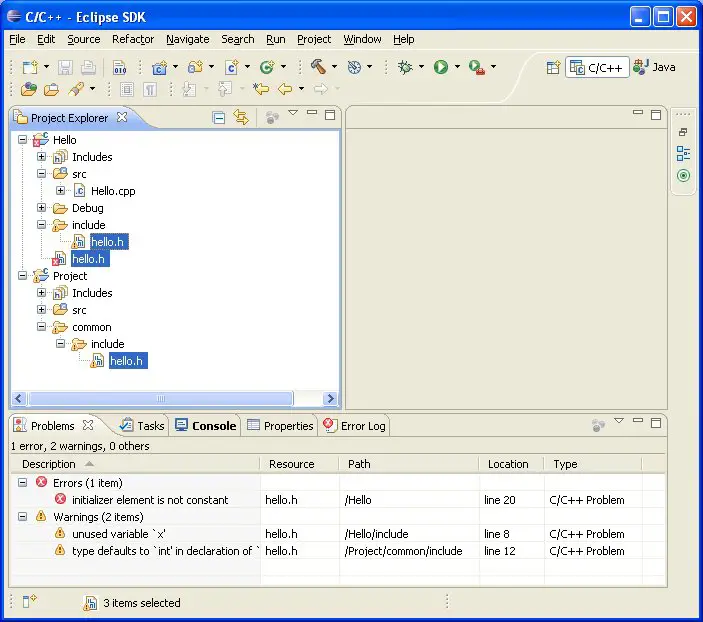Click the green Run button icon
This screenshot has height=622, width=703.
(x=440, y=67)
